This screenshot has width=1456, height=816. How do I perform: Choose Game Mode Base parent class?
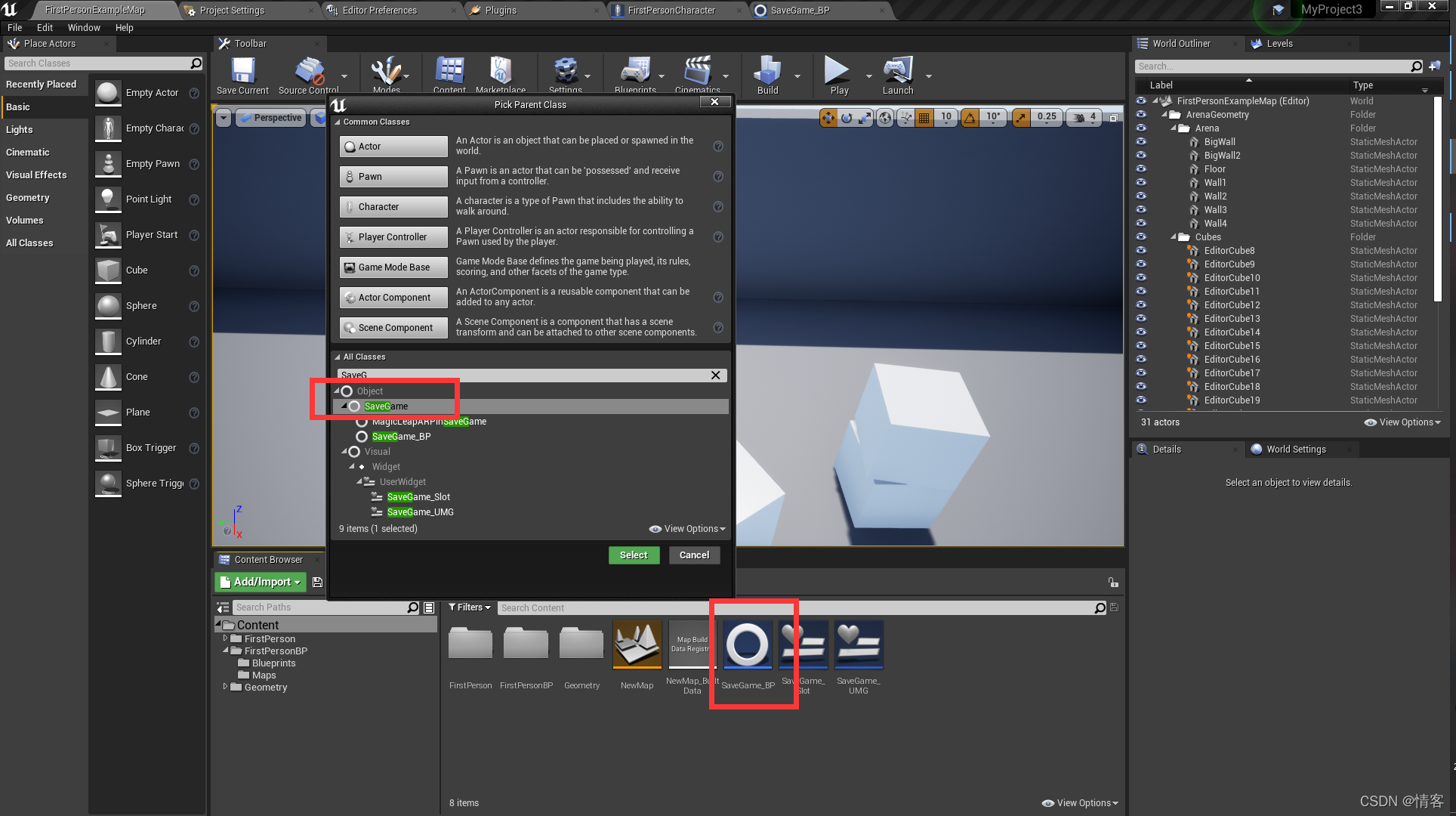393,267
